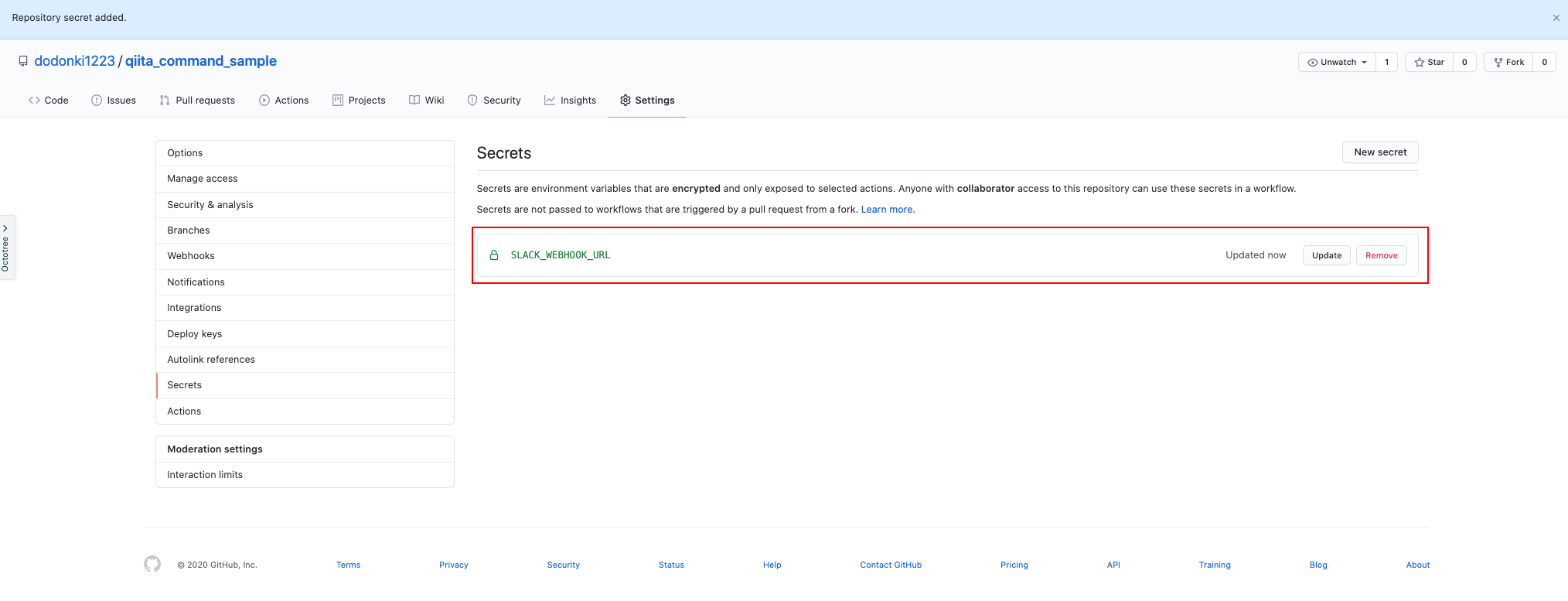Click the Wiki book icon

pos(414,101)
